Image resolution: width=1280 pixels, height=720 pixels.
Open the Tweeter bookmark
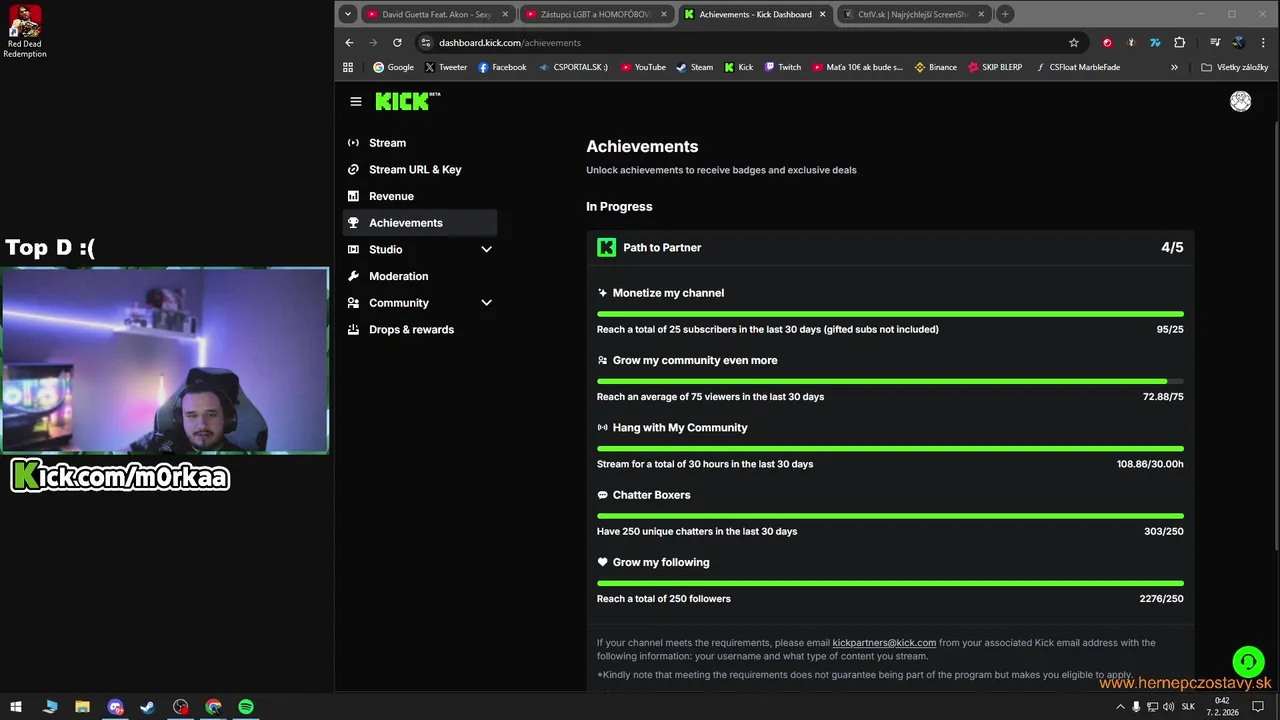(445, 68)
